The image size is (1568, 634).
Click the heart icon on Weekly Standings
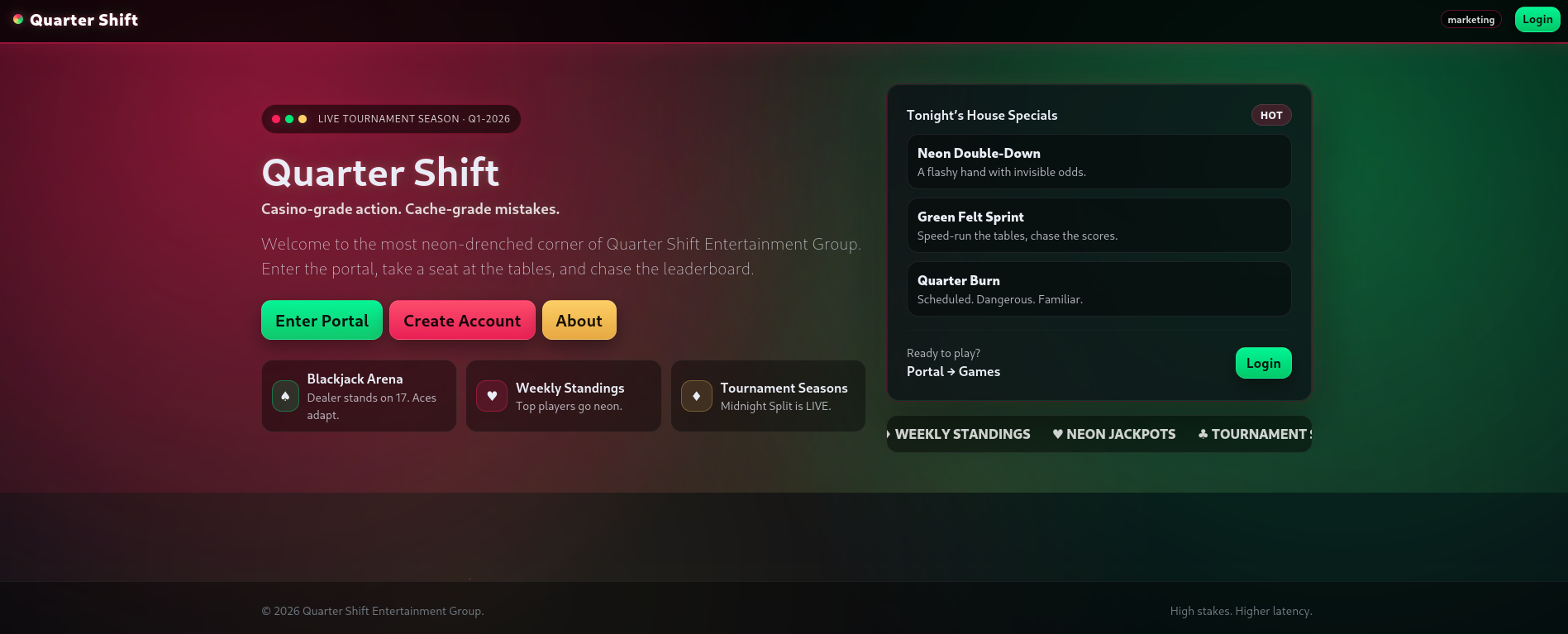tap(492, 396)
